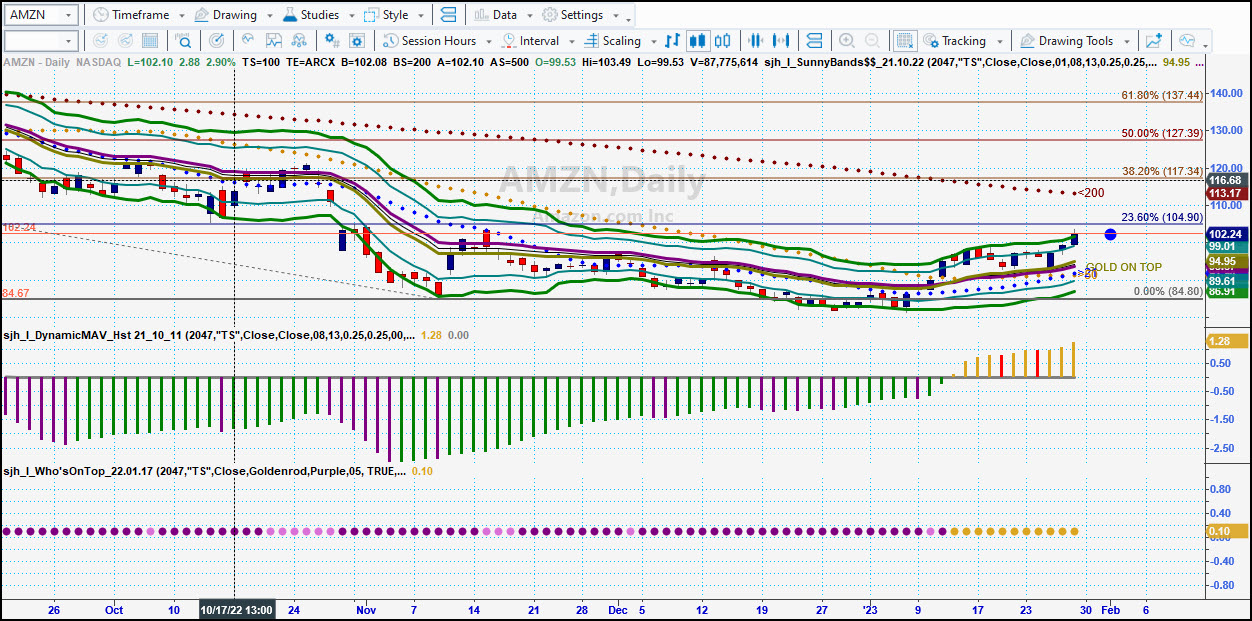Click the small wave chart icon

248,41
